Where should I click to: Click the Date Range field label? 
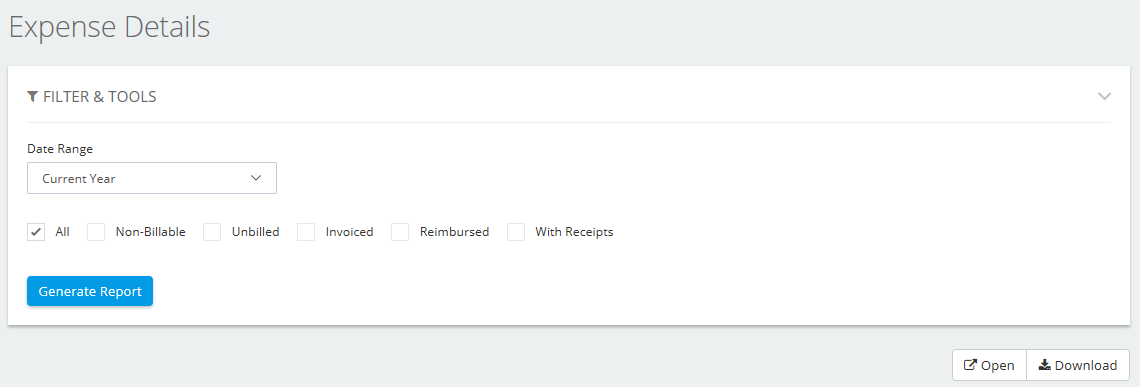(x=60, y=149)
